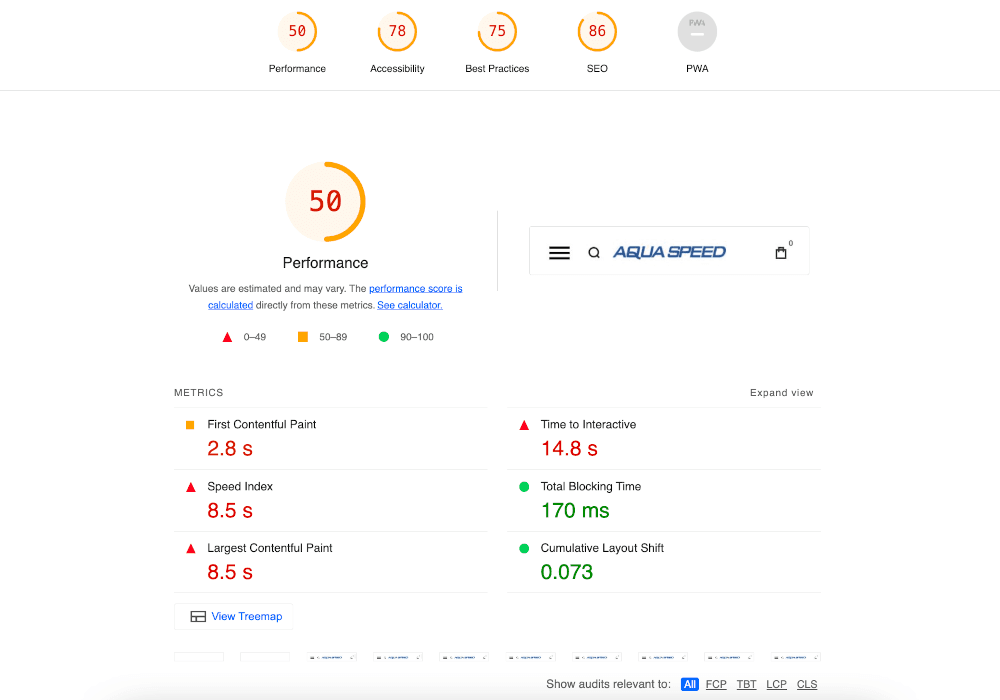Expand the metrics view
This screenshot has height=700, width=1000.
781,393
